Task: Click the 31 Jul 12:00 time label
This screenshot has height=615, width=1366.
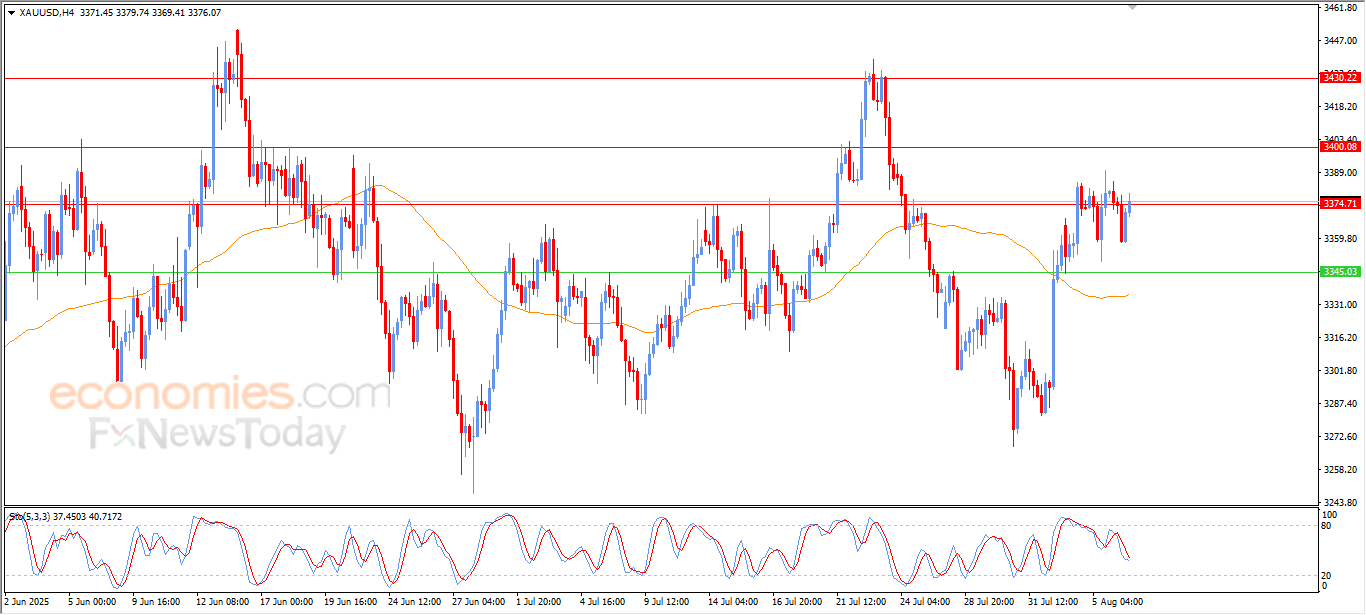Action: 1055,602
